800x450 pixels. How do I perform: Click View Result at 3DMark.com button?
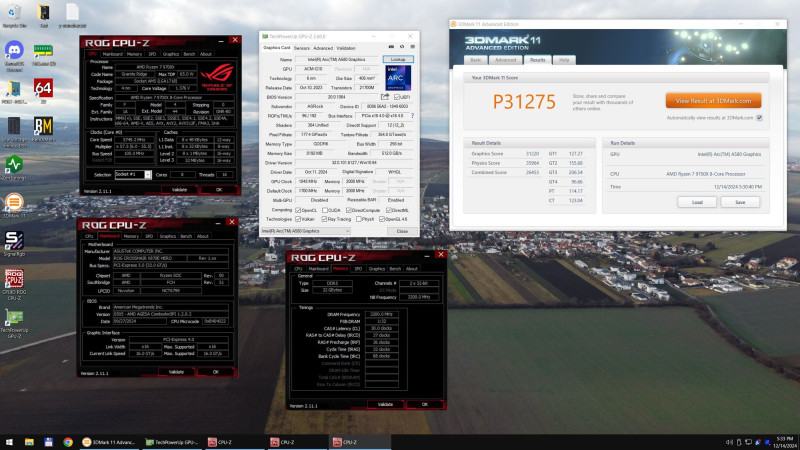(713, 101)
